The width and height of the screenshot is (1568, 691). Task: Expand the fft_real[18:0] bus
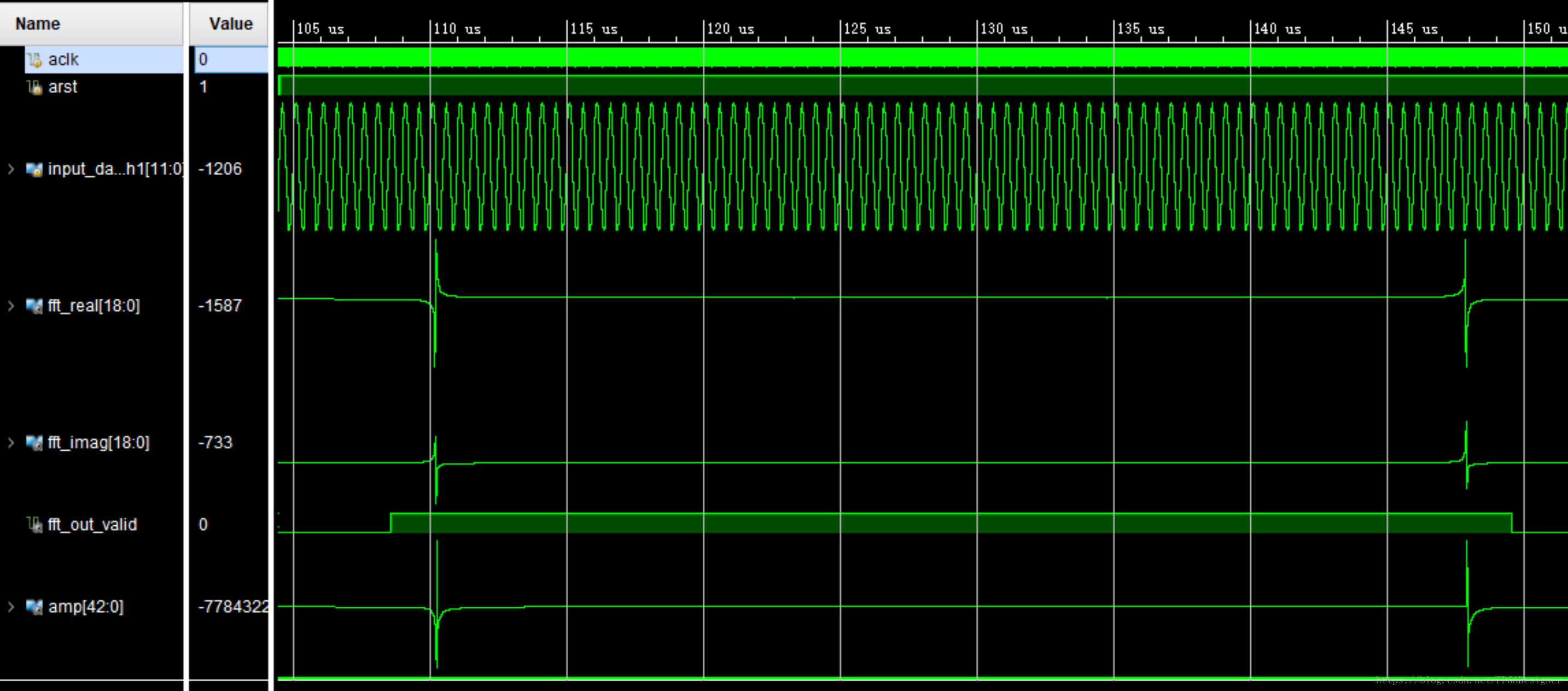[11, 306]
